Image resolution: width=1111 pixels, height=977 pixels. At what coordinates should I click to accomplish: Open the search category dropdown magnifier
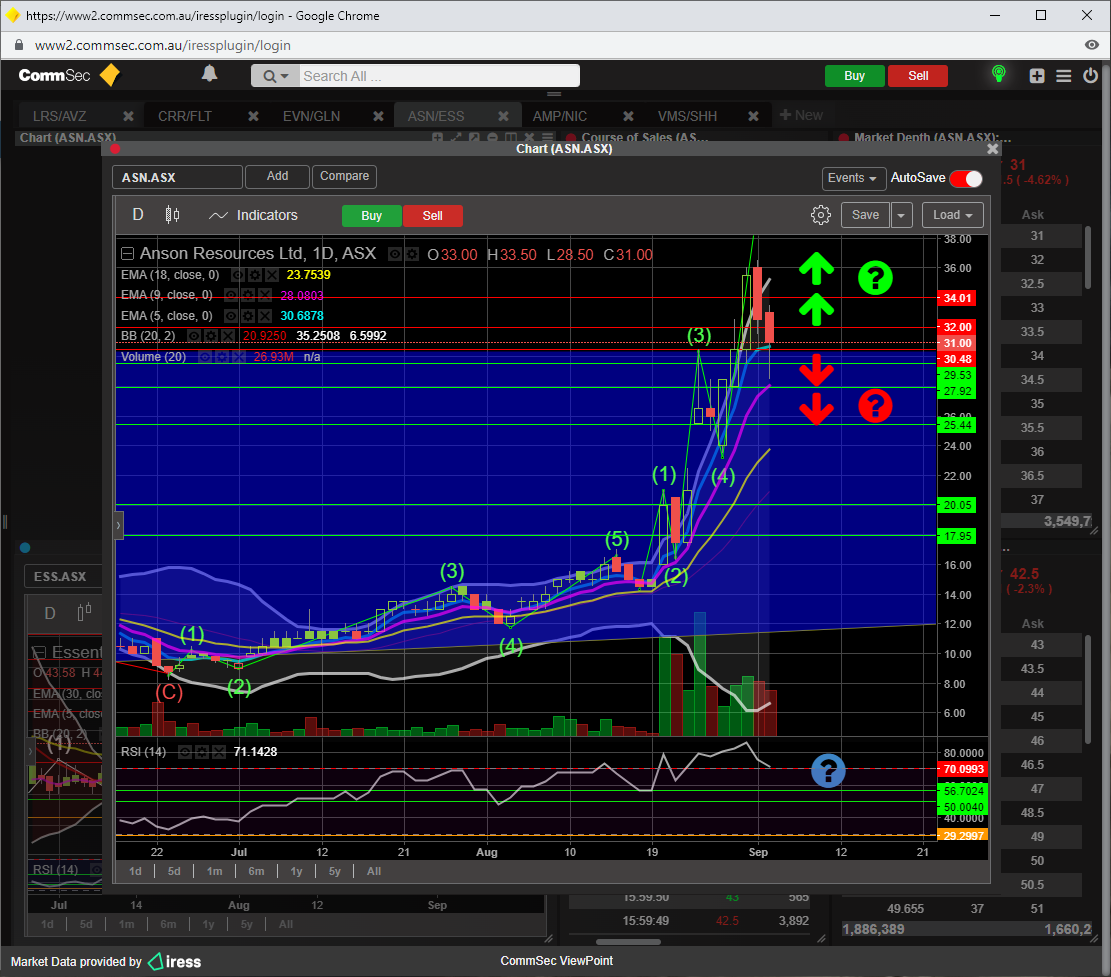click(275, 76)
